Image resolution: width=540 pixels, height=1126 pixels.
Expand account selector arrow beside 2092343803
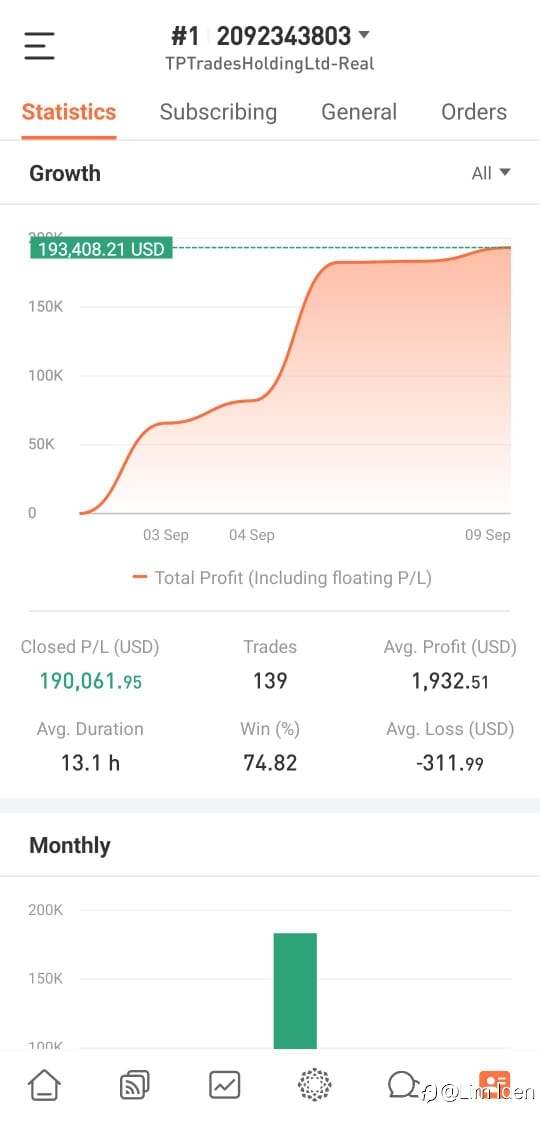(x=363, y=34)
